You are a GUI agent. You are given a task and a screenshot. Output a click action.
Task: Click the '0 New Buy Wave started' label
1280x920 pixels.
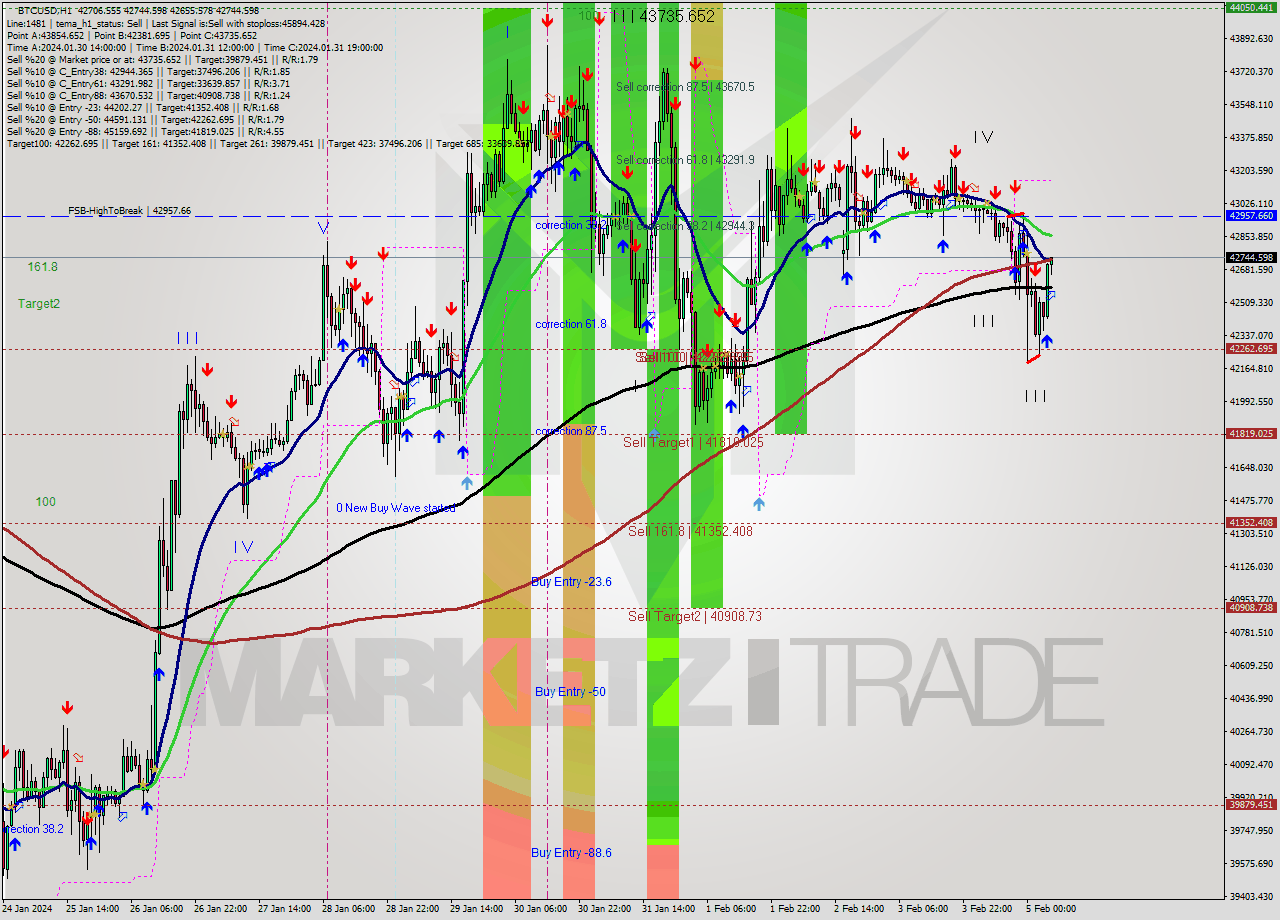(395, 508)
